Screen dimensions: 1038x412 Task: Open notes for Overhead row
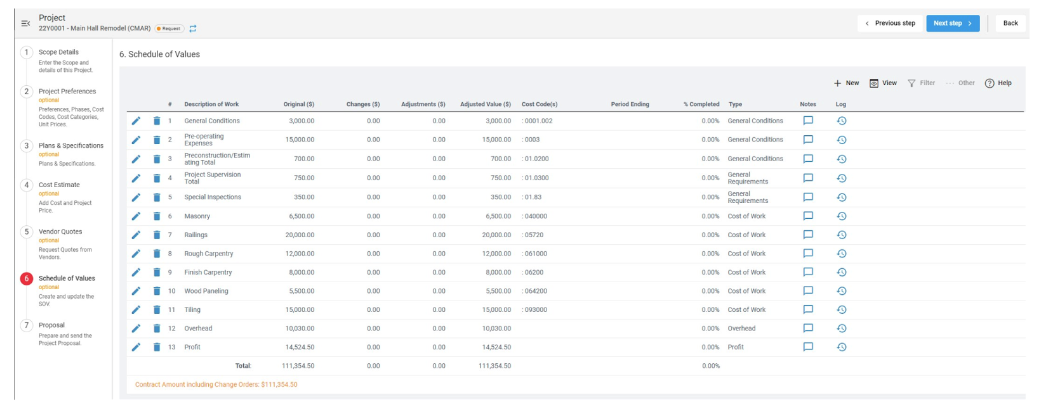coord(808,329)
